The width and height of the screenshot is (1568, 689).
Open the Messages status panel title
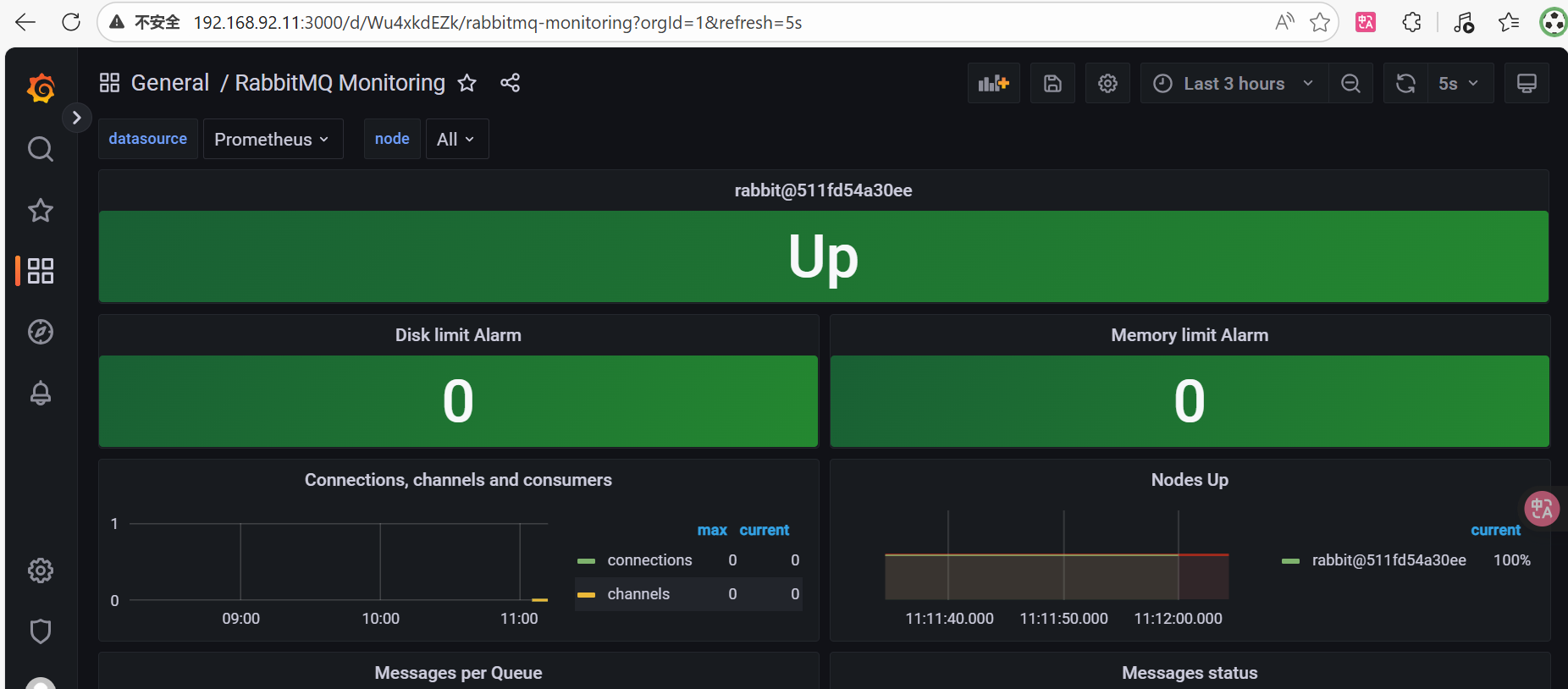(1190, 673)
